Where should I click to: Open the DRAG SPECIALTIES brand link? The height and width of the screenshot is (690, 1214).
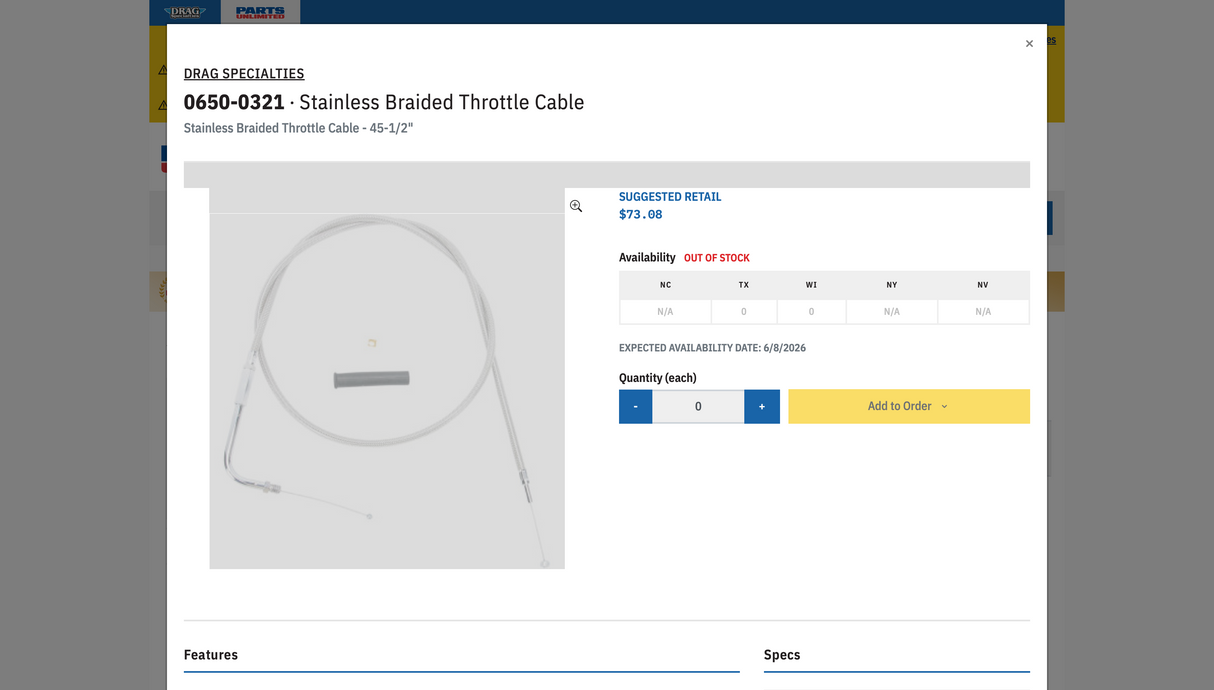[x=244, y=73]
